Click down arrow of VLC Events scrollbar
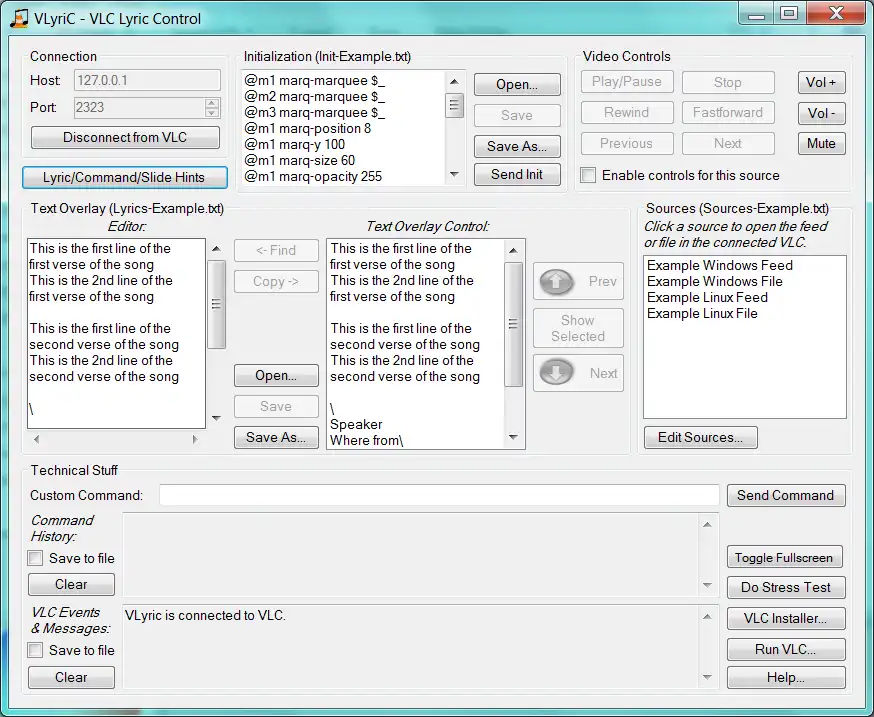 click(707, 677)
